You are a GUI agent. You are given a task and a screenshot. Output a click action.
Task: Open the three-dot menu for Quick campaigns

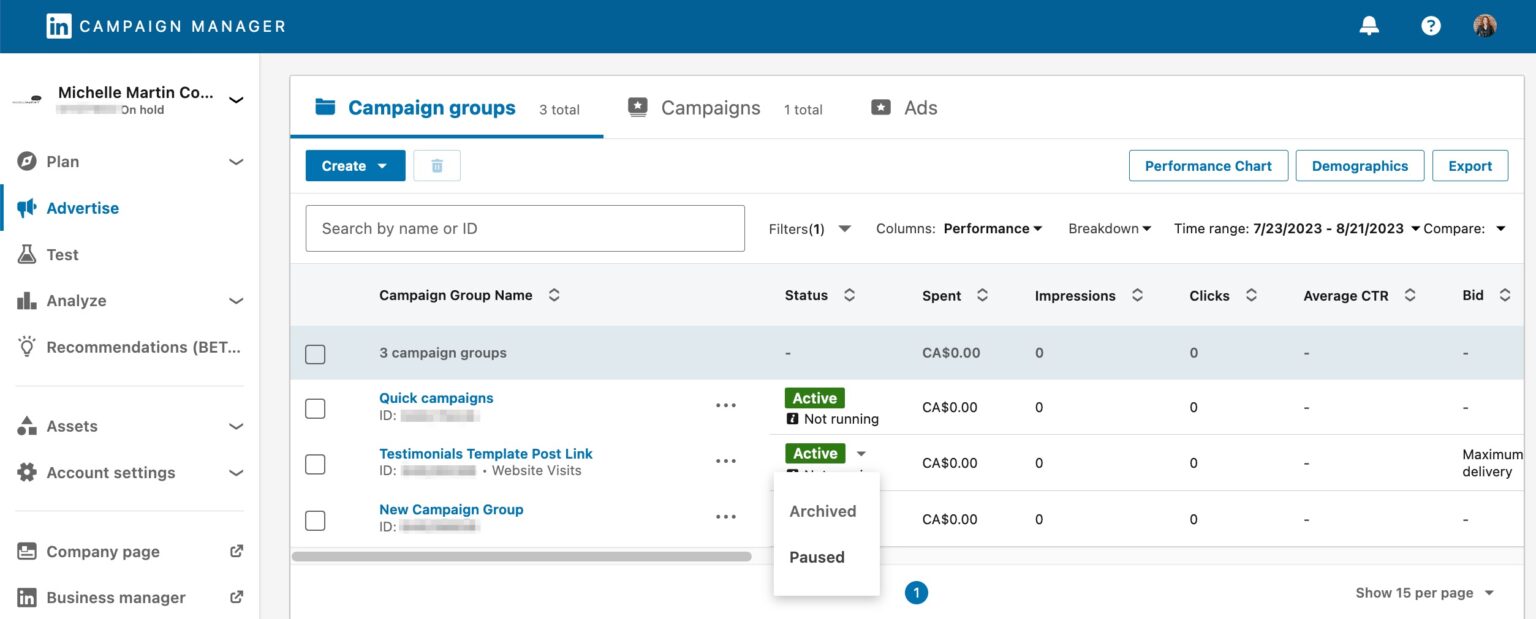tap(726, 404)
